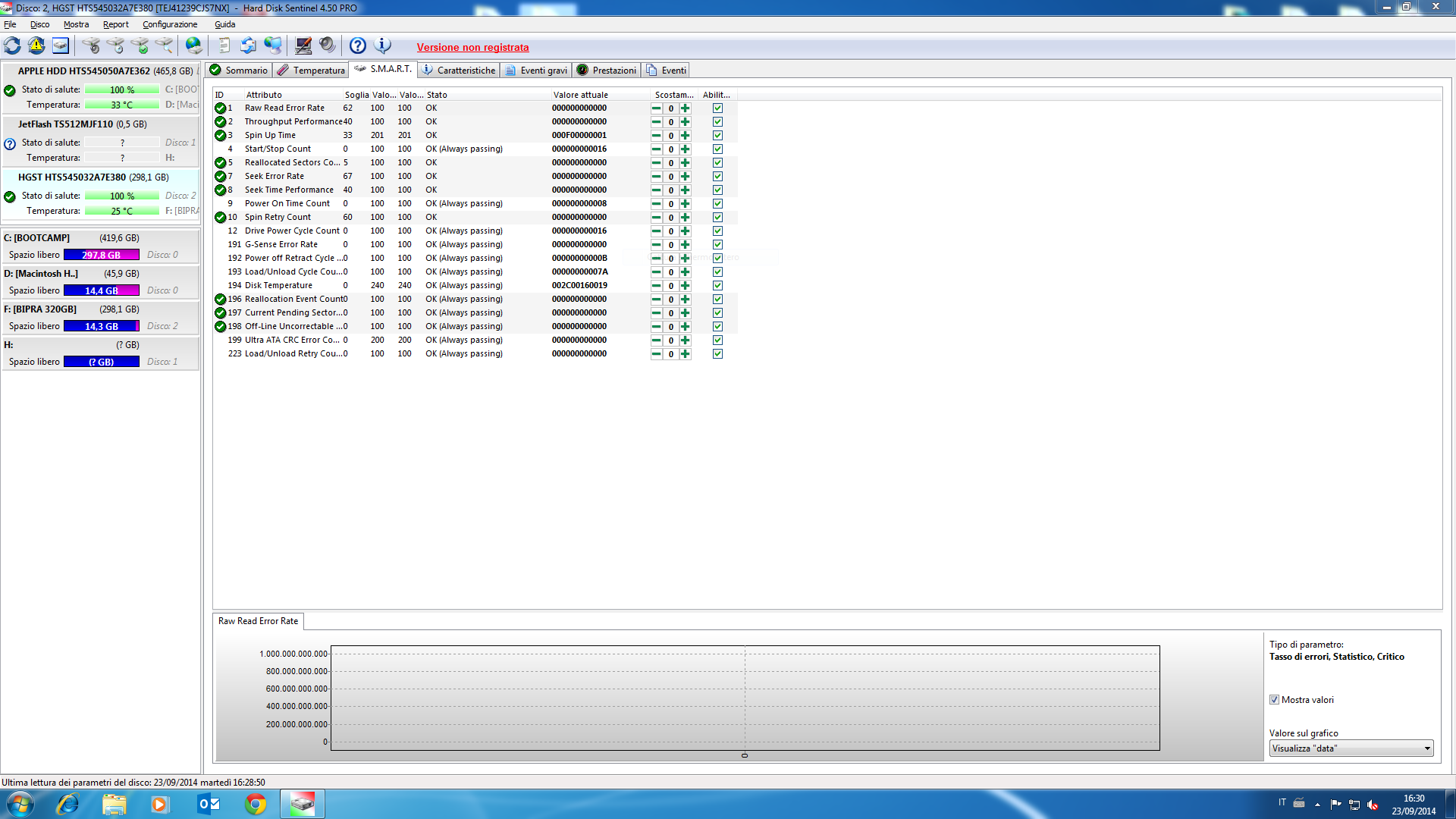Open Windows Explorer folder in taskbar

point(115,804)
